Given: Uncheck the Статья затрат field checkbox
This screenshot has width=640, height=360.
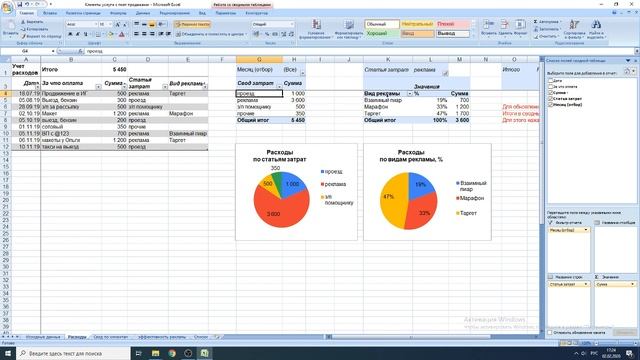Looking at the screenshot, I should click(x=551, y=98).
